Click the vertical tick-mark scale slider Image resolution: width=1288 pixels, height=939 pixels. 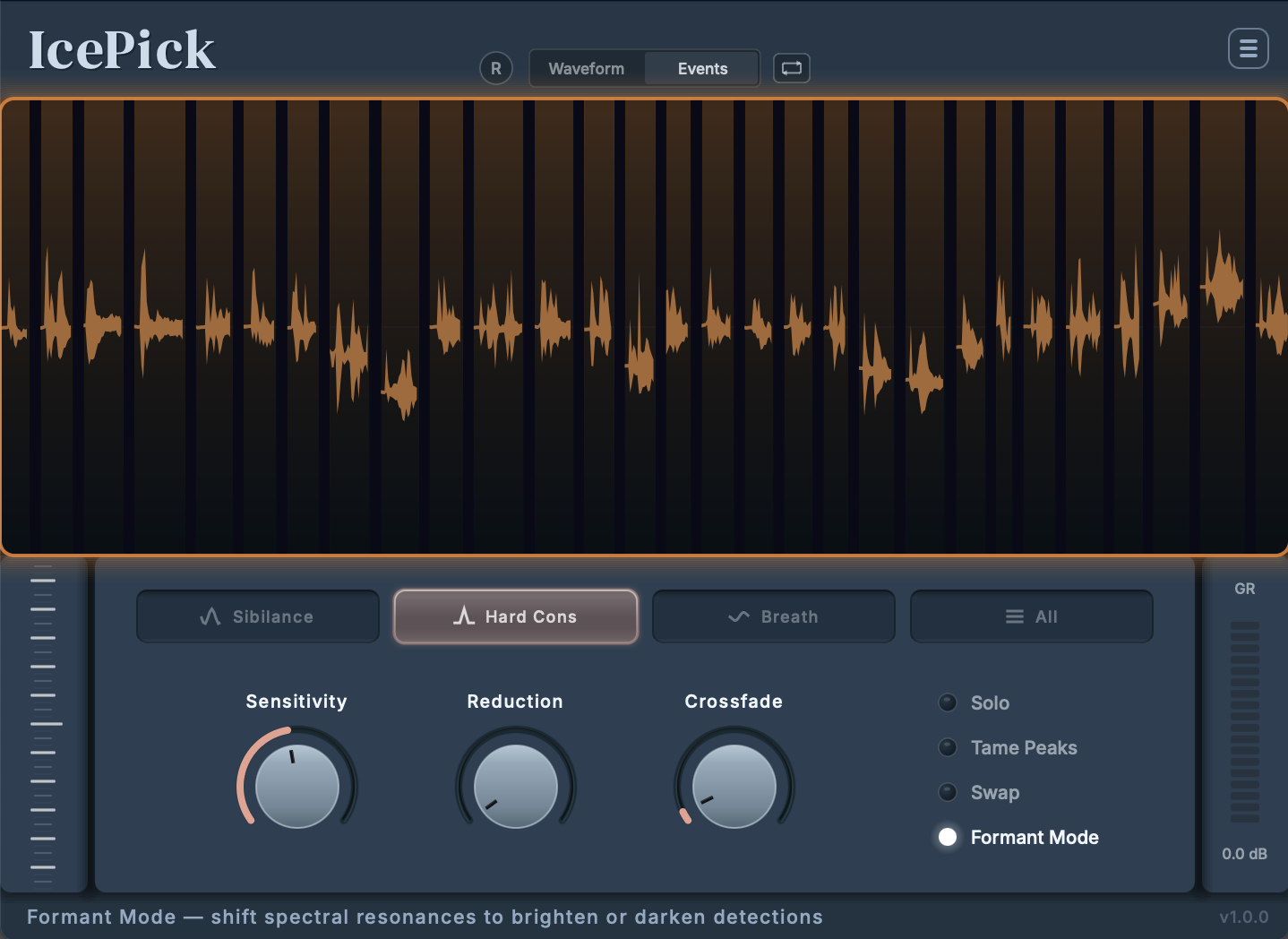point(43,724)
